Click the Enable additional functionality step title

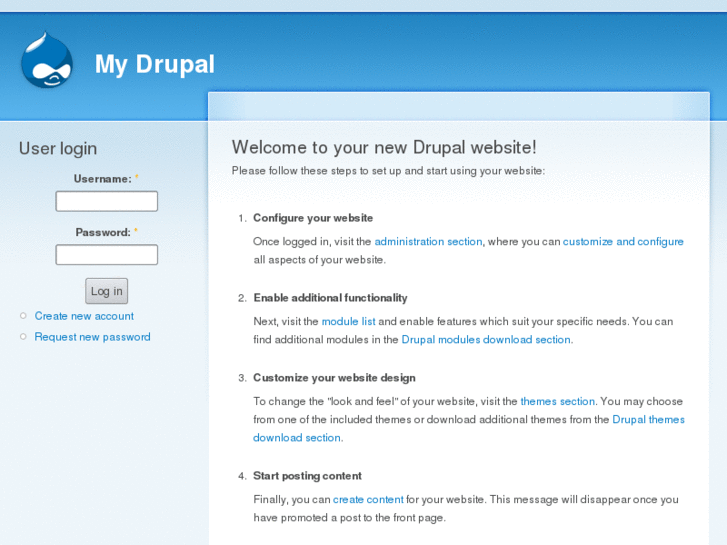330,298
